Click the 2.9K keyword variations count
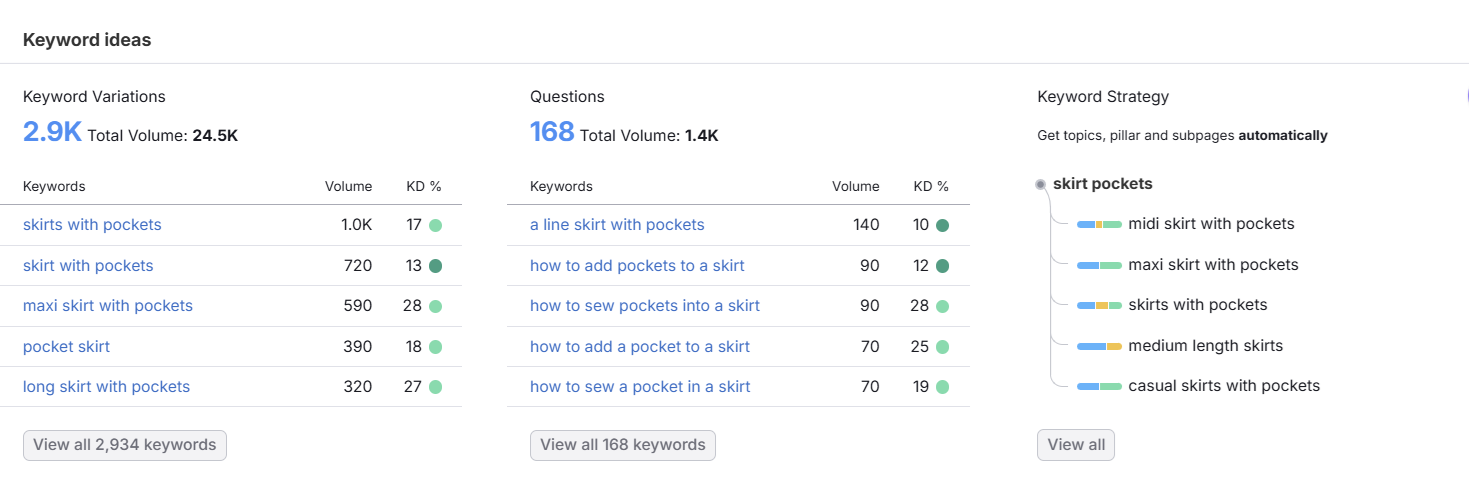 pyautogui.click(x=52, y=132)
